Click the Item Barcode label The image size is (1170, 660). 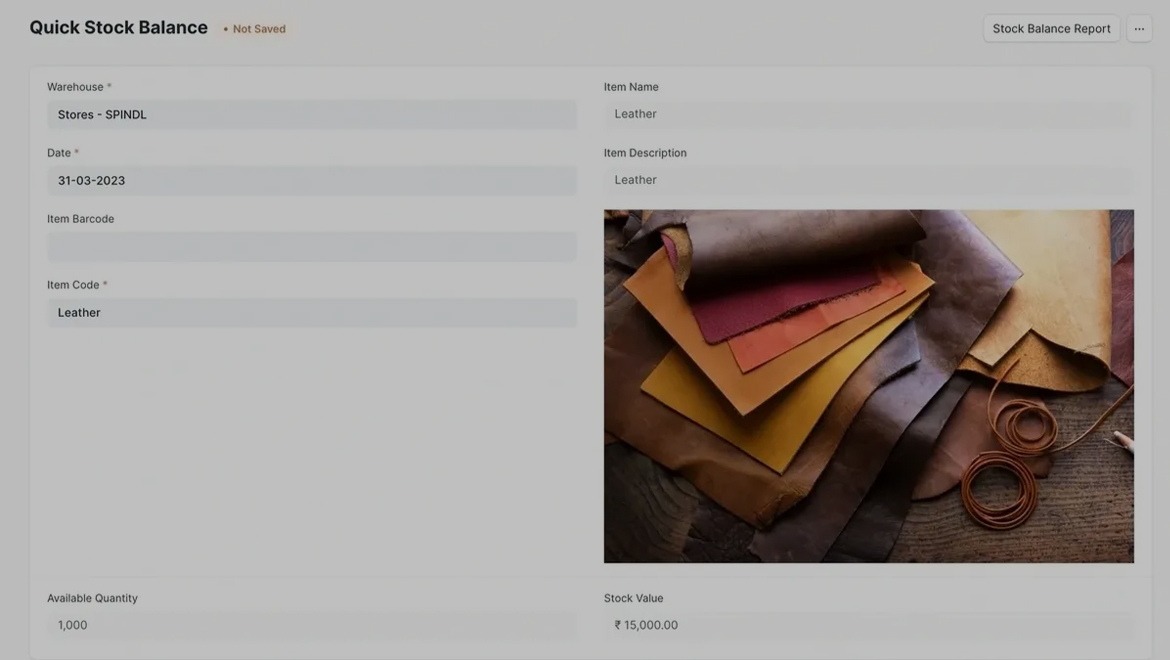pyautogui.click(x=80, y=219)
